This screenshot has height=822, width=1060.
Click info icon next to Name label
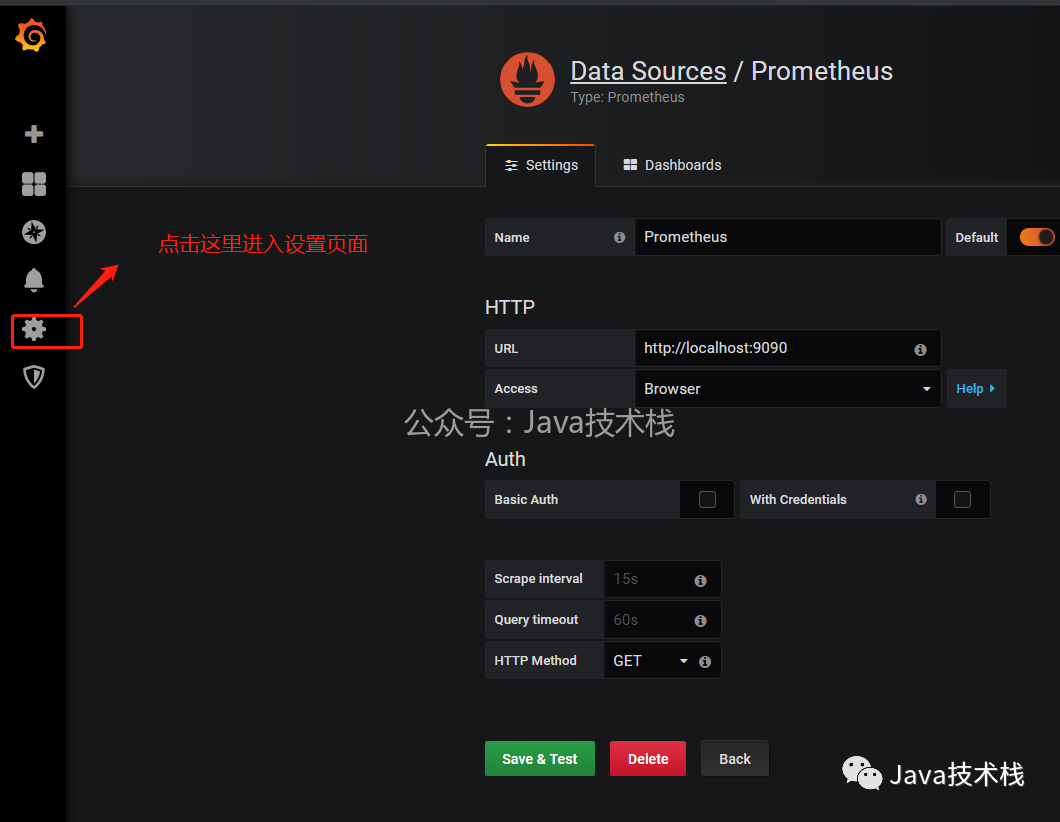[x=619, y=238]
